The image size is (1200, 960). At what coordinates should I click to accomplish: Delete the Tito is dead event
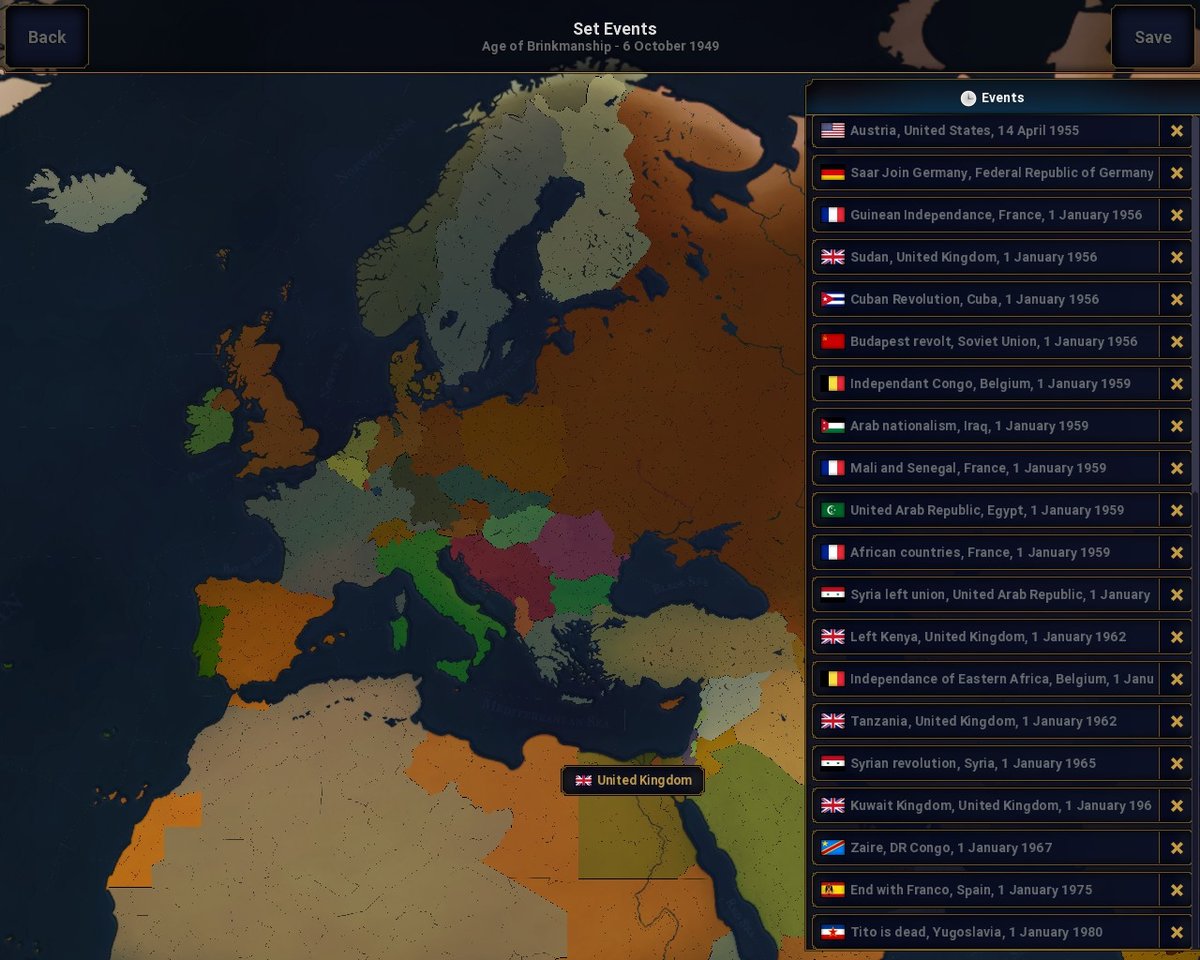click(1176, 932)
